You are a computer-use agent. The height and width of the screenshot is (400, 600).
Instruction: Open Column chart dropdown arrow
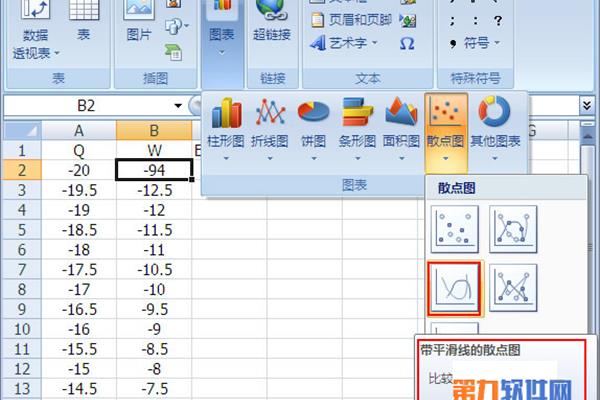pos(226,158)
